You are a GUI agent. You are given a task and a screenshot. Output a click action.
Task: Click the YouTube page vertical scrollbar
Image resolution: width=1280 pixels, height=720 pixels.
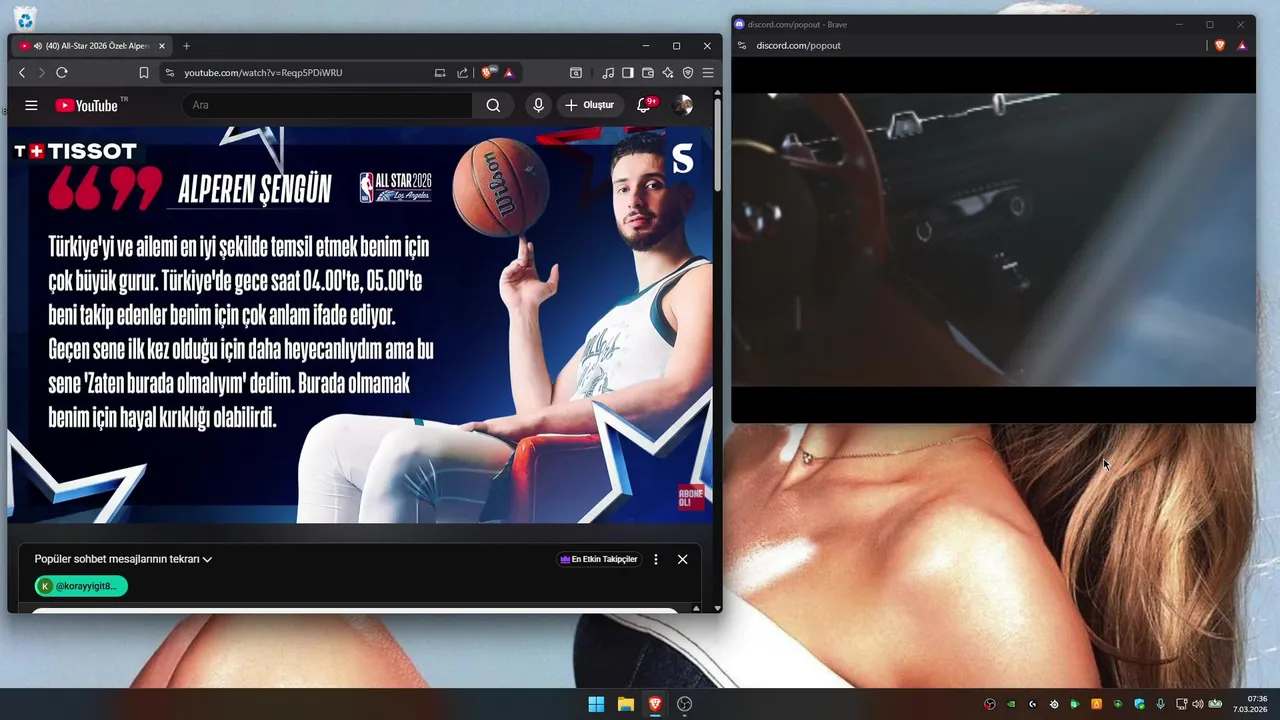coord(717,145)
